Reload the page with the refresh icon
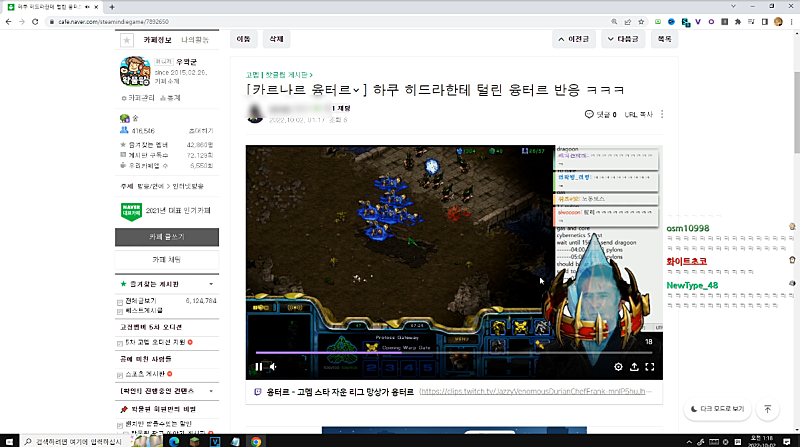The image size is (800, 447). point(35,22)
